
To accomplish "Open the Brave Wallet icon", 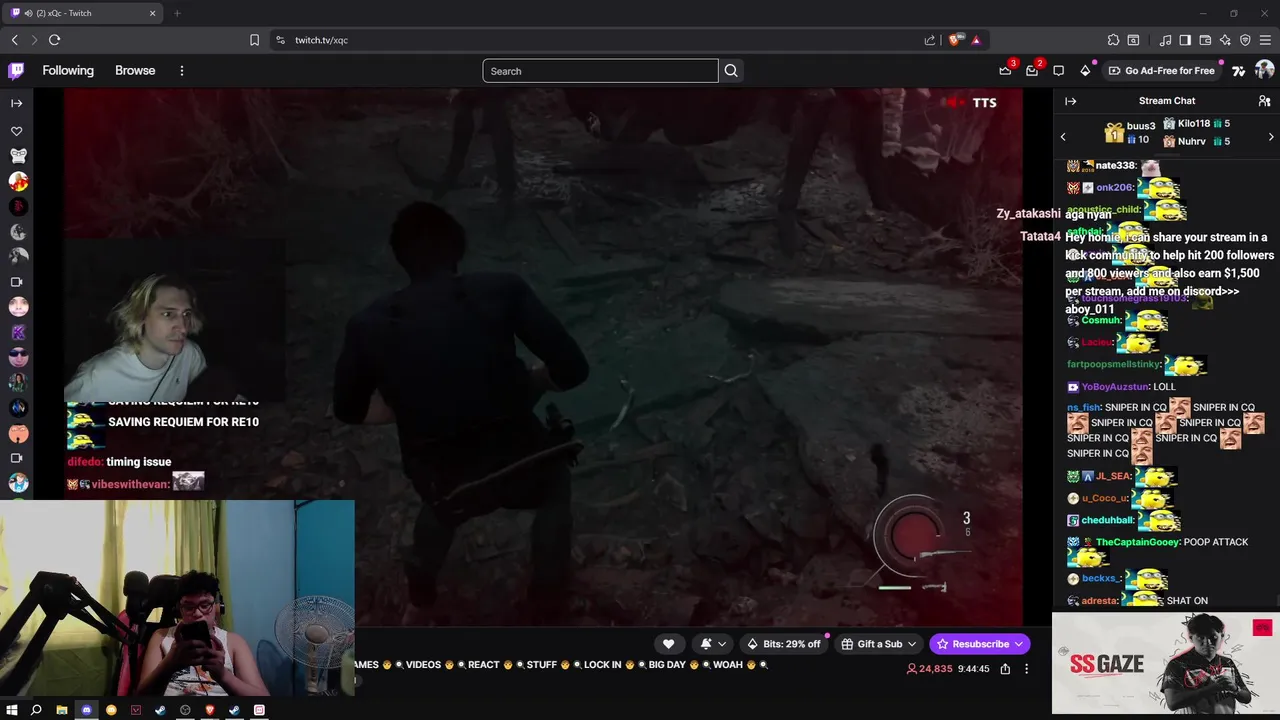I will pyautogui.click(x=1205, y=40).
